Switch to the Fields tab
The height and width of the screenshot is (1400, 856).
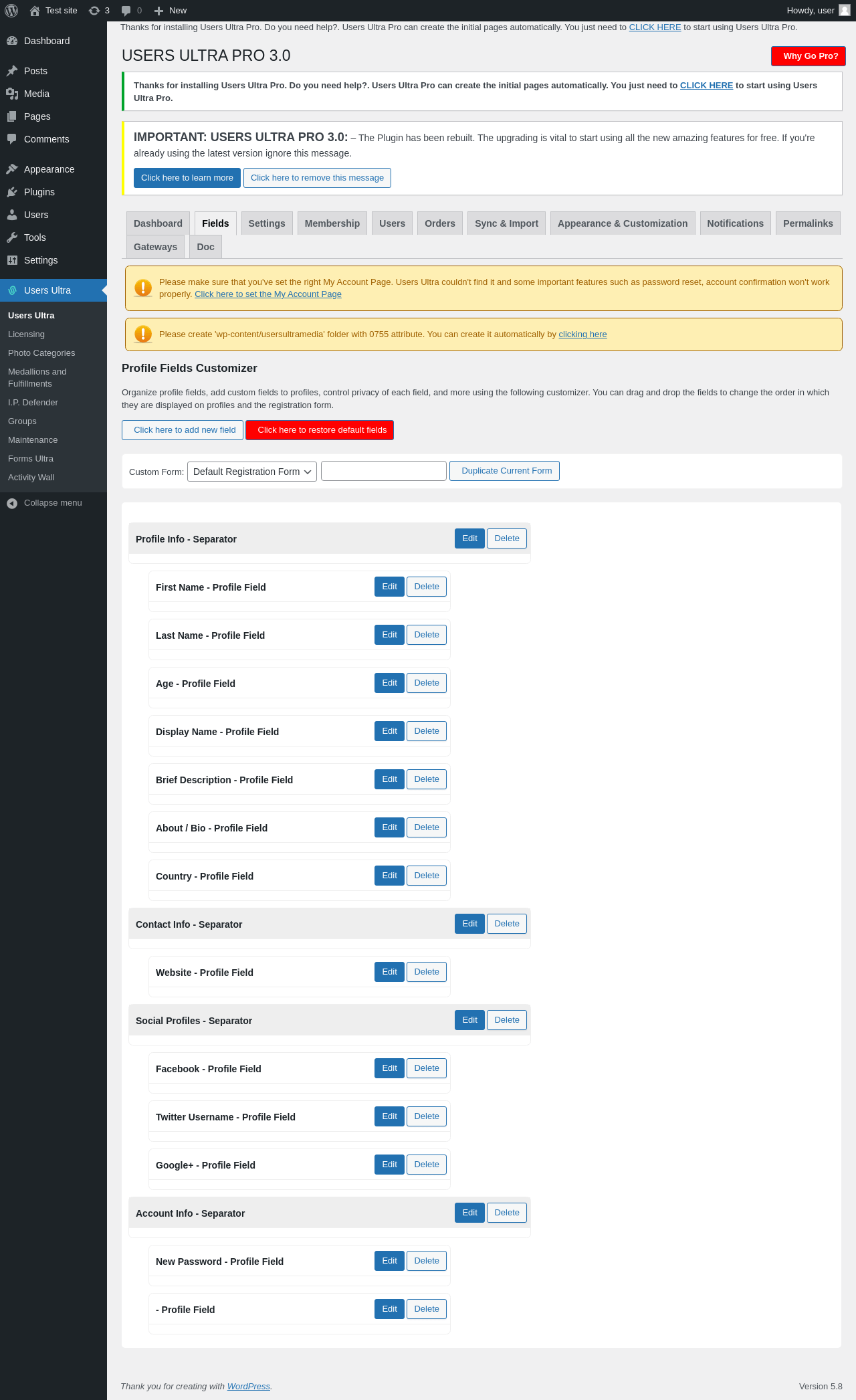click(x=215, y=223)
